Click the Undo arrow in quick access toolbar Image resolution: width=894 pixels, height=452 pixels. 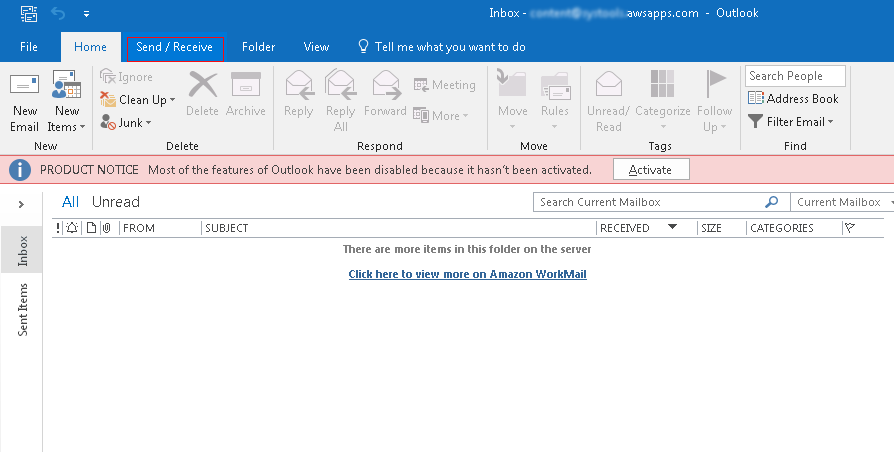58,13
